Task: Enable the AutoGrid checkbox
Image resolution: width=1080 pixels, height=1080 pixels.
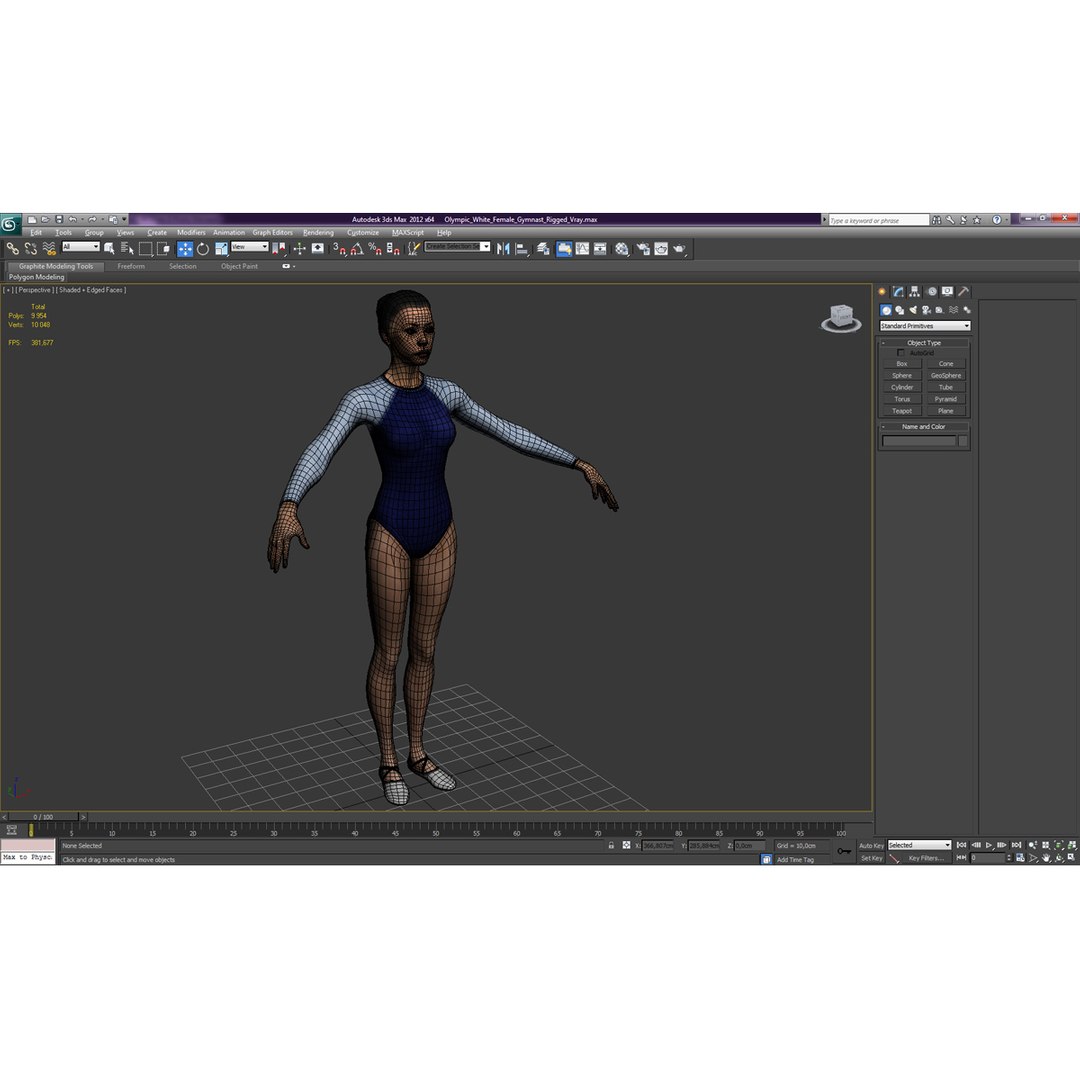Action: tap(900, 353)
